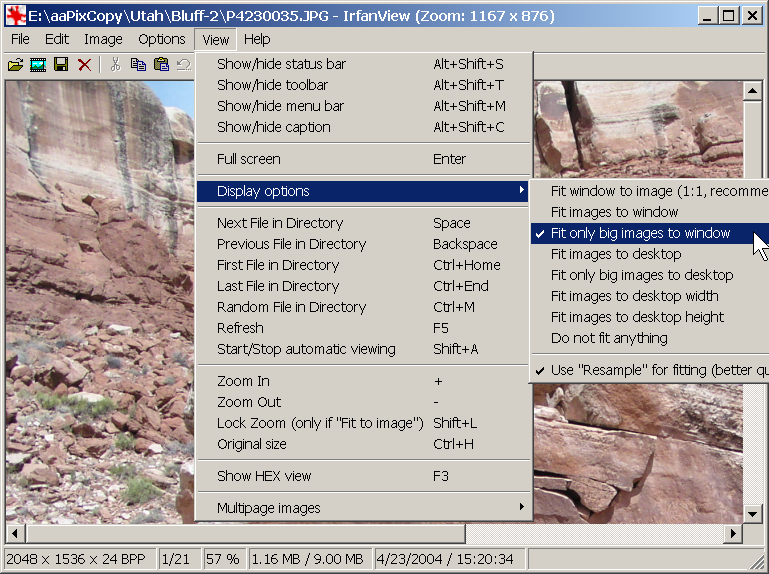769x574 pixels.
Task: Click the Copy icon in toolbar
Action: tap(138, 65)
